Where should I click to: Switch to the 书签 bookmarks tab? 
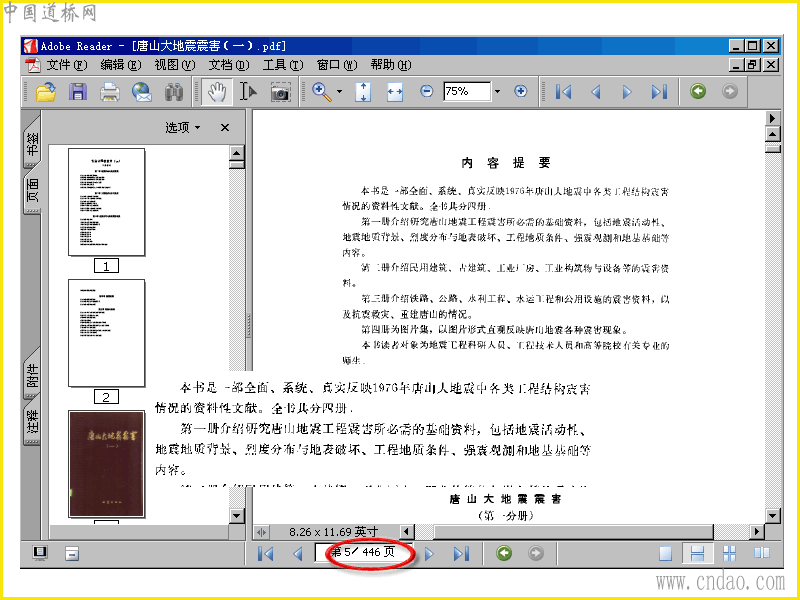[32, 142]
